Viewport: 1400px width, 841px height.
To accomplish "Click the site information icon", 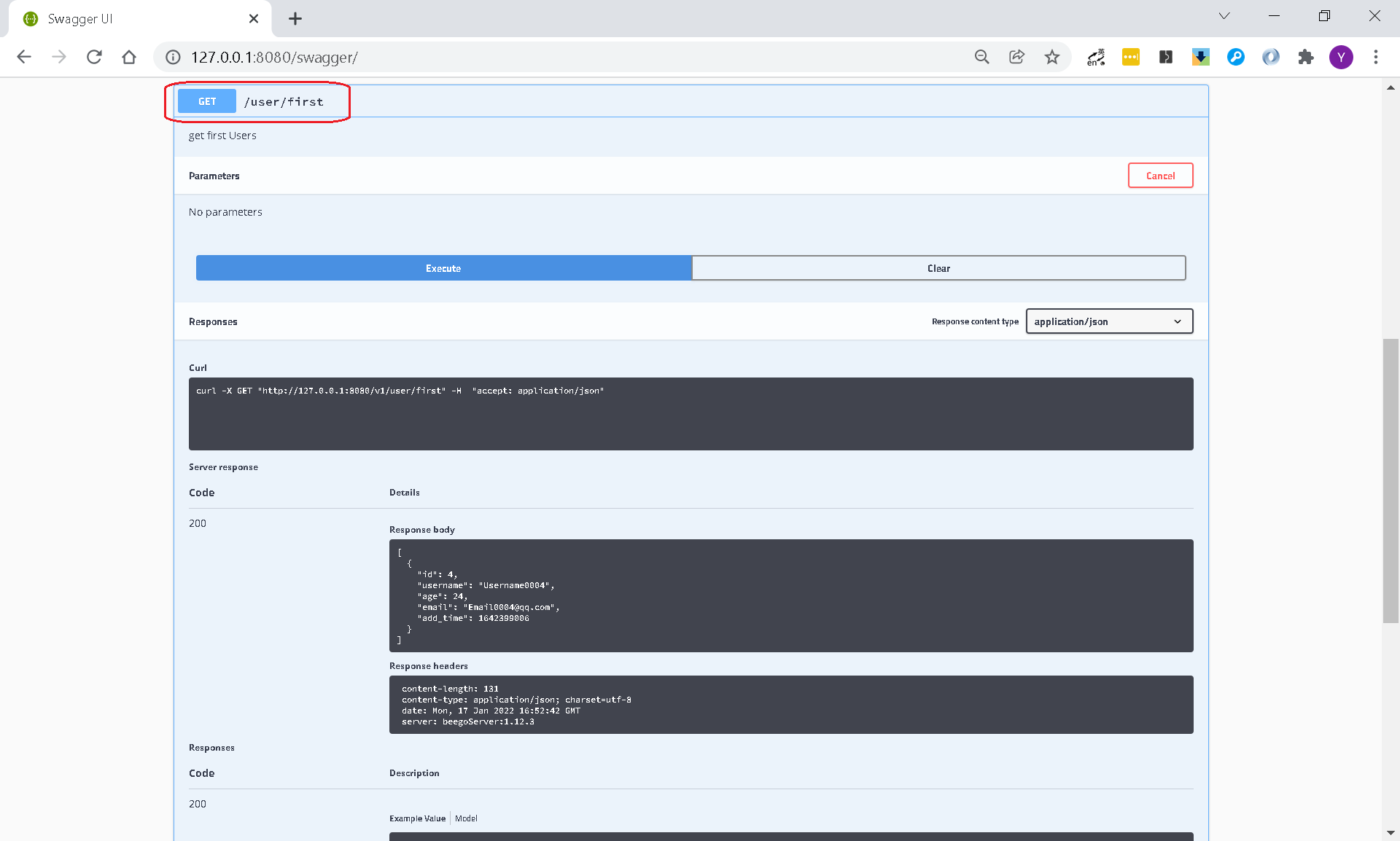I will 173,57.
